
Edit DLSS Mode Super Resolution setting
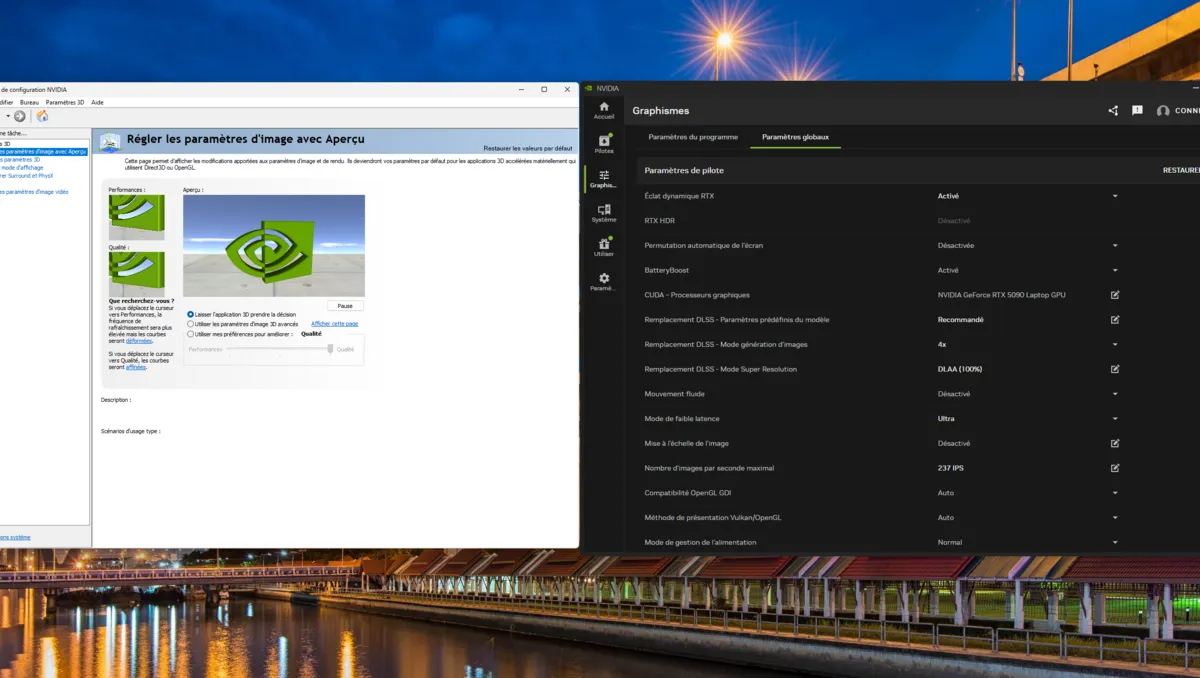point(1115,369)
